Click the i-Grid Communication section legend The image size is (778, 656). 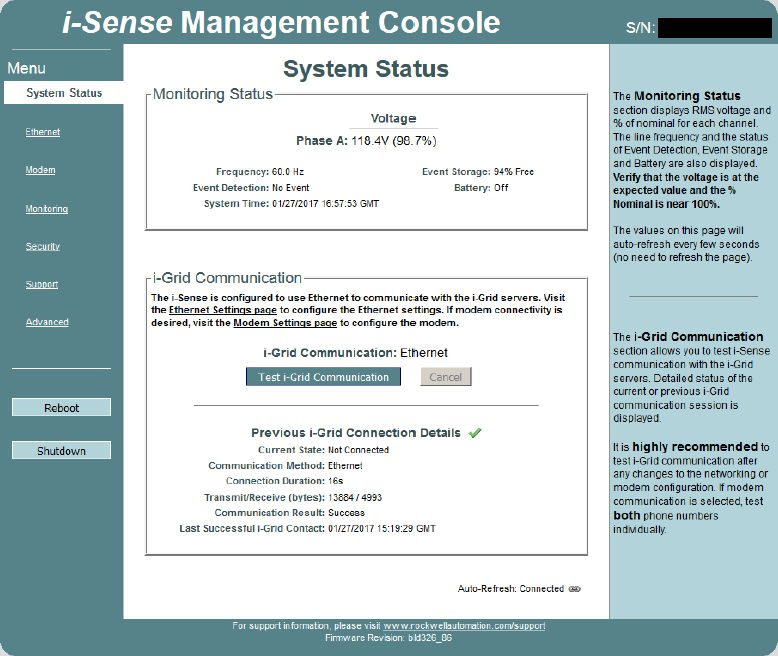point(227,278)
